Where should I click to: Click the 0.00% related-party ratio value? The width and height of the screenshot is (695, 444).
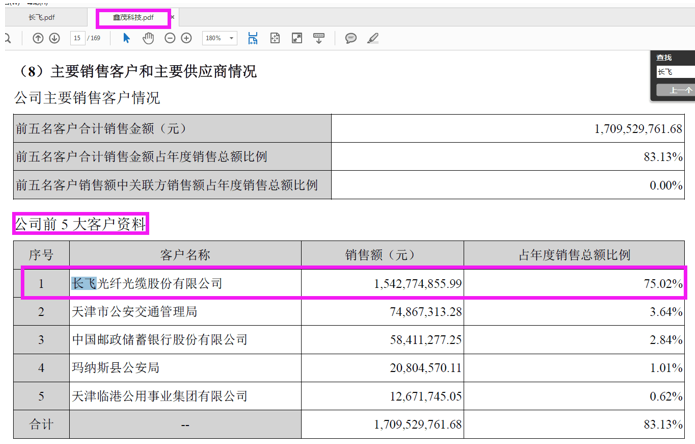click(666, 185)
